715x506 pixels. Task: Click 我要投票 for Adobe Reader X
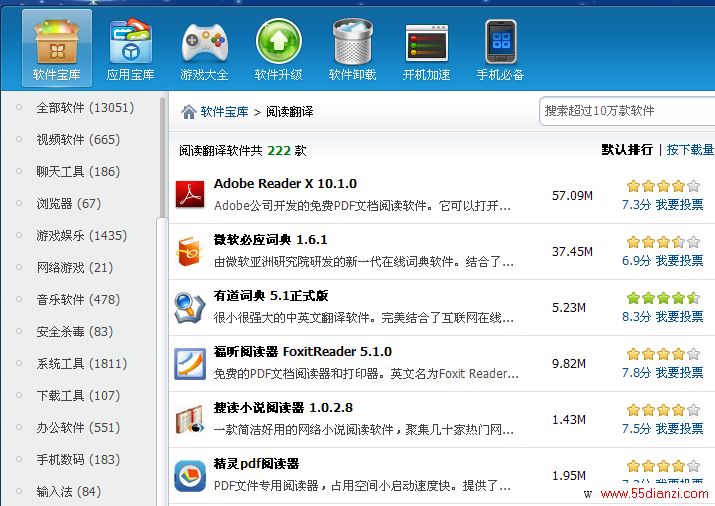[x=679, y=205]
